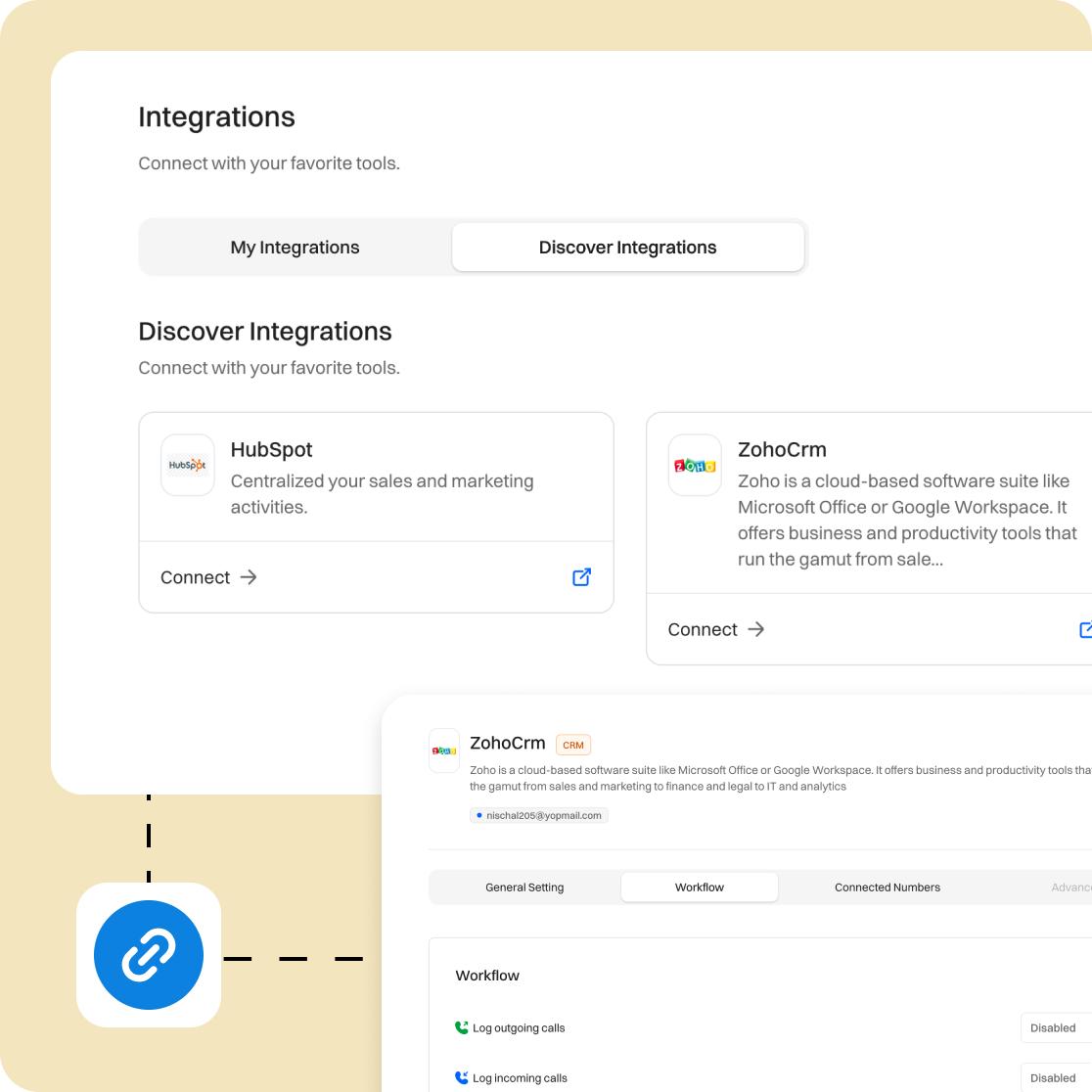Click the nischal205@yopmail.com account chip
The image size is (1092, 1092).
539,815
